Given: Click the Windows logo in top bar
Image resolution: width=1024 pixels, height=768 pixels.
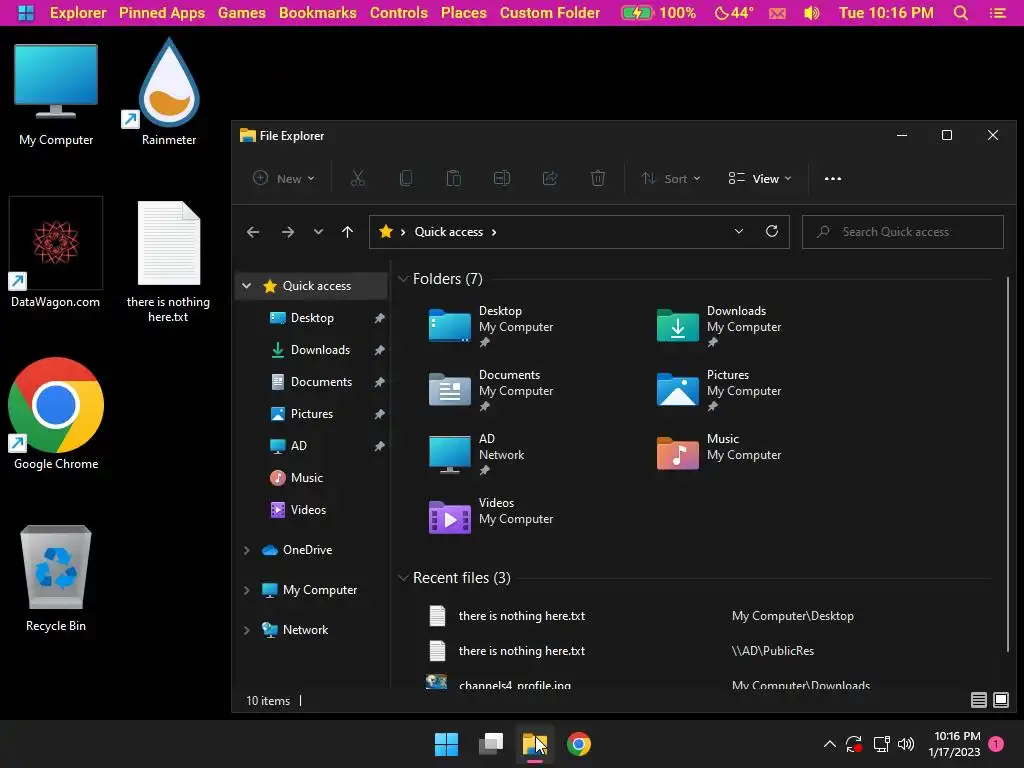Looking at the screenshot, I should tap(25, 12).
